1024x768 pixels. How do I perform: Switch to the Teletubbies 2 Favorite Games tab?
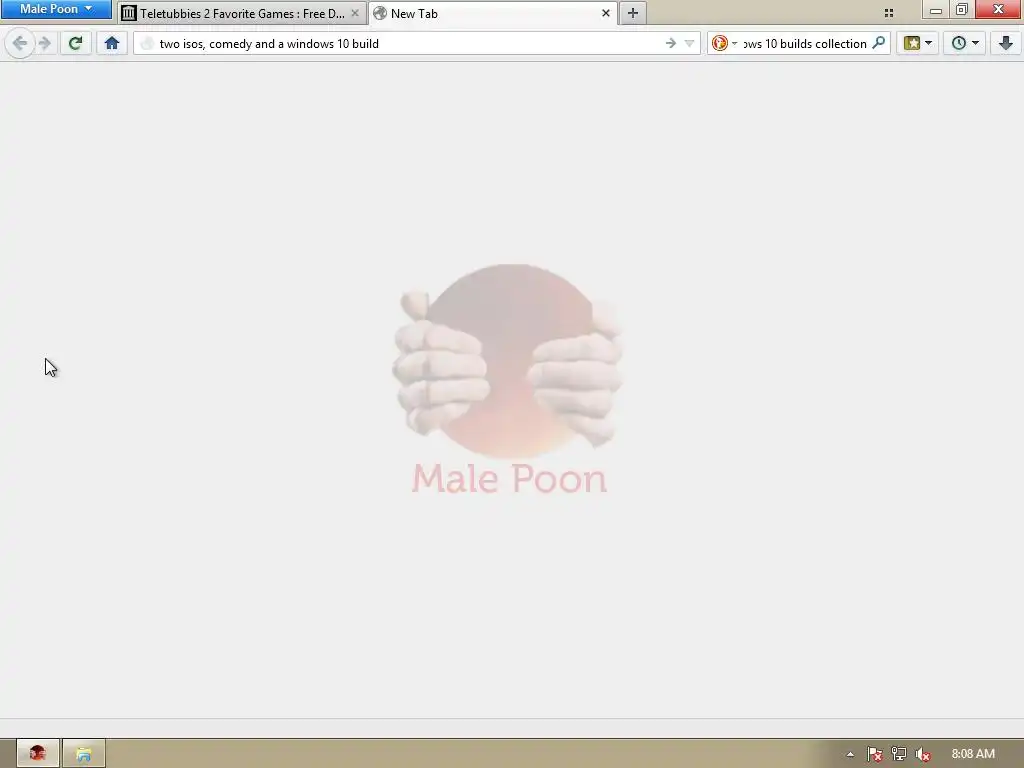pyautogui.click(x=242, y=13)
